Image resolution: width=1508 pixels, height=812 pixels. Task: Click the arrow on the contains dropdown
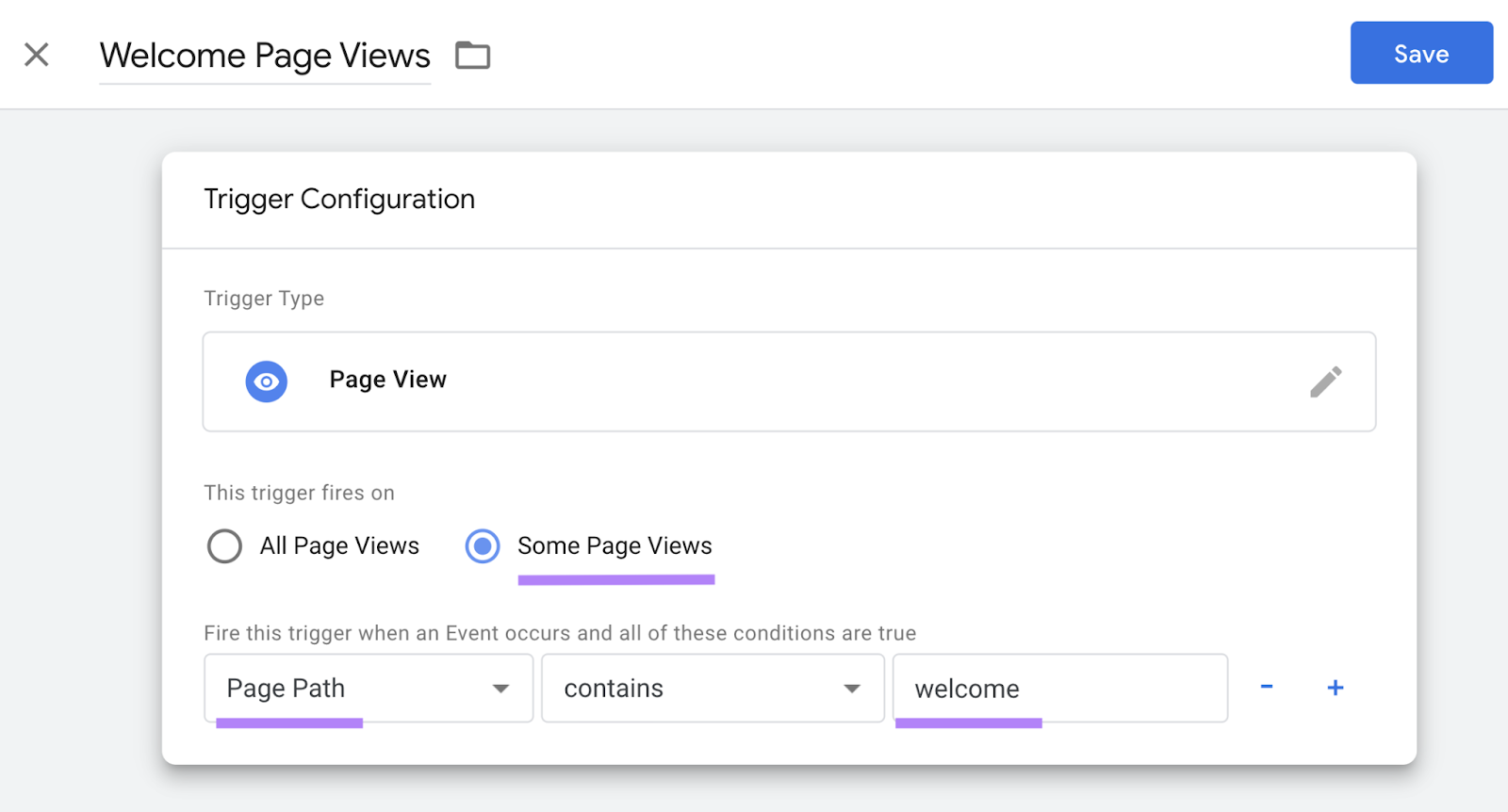click(852, 689)
